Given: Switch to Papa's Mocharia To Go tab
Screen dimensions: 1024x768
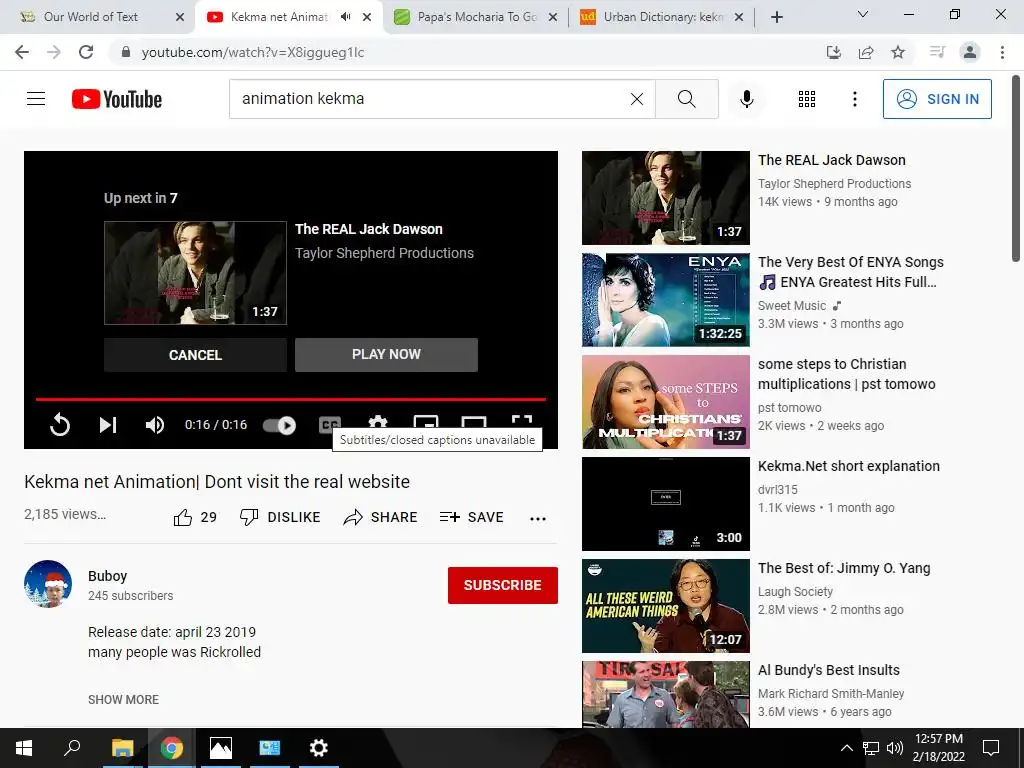Looking at the screenshot, I should click(475, 17).
